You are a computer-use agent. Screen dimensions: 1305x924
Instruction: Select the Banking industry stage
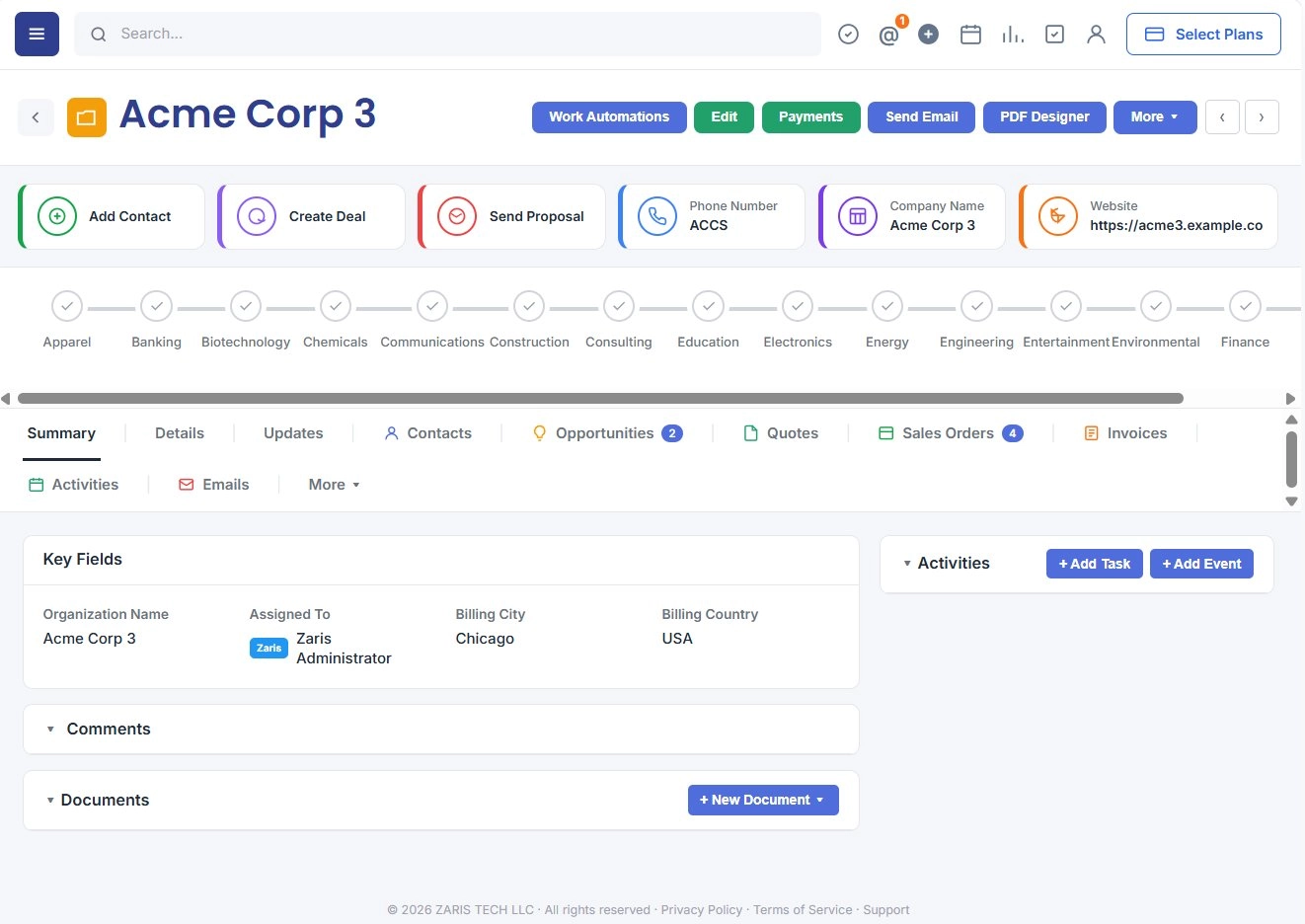pyautogui.click(x=157, y=306)
